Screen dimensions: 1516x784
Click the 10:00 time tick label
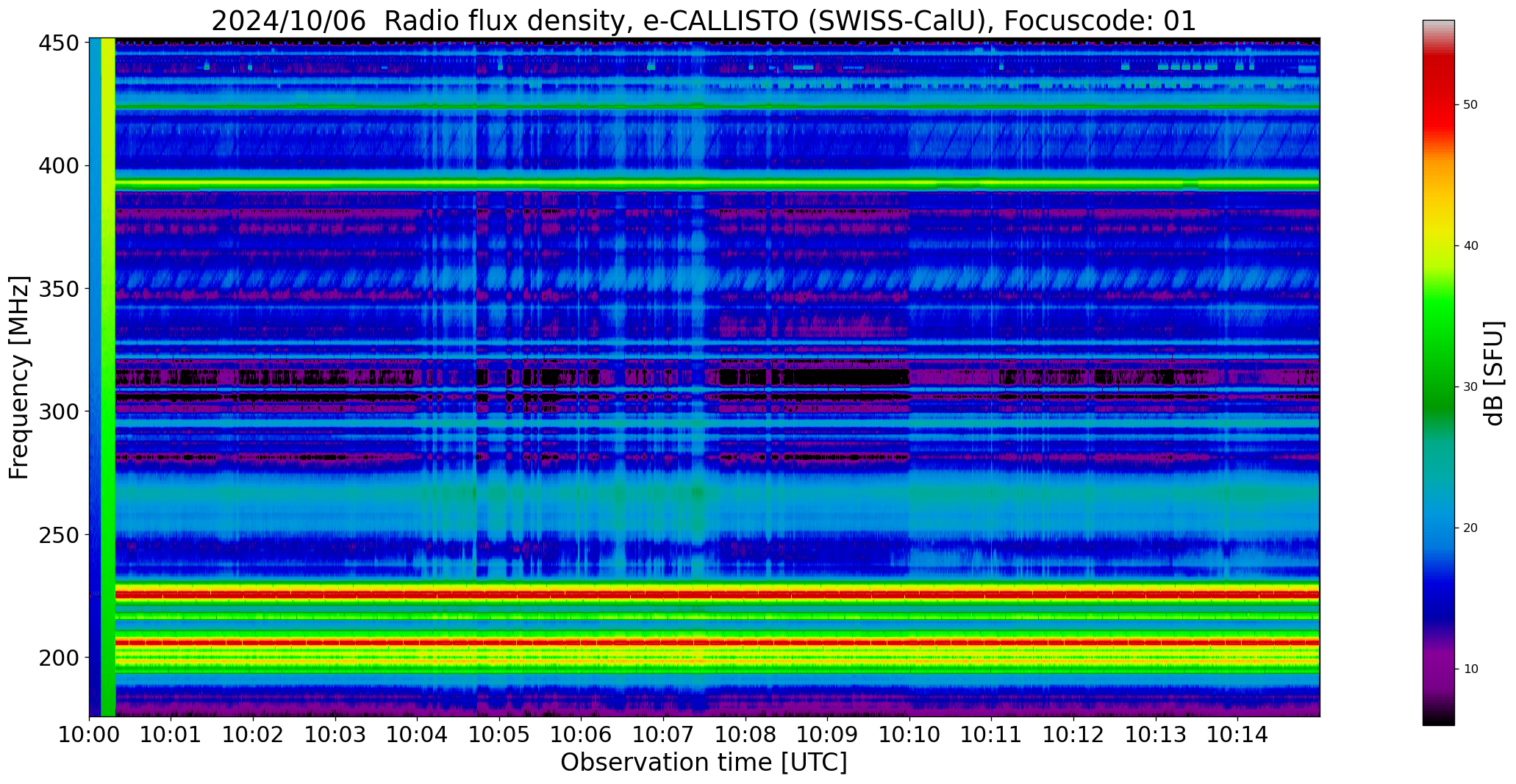click(90, 735)
